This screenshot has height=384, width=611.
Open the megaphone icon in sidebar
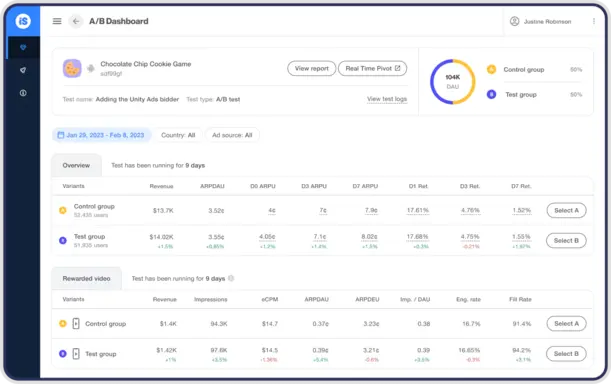pyautogui.click(x=23, y=70)
